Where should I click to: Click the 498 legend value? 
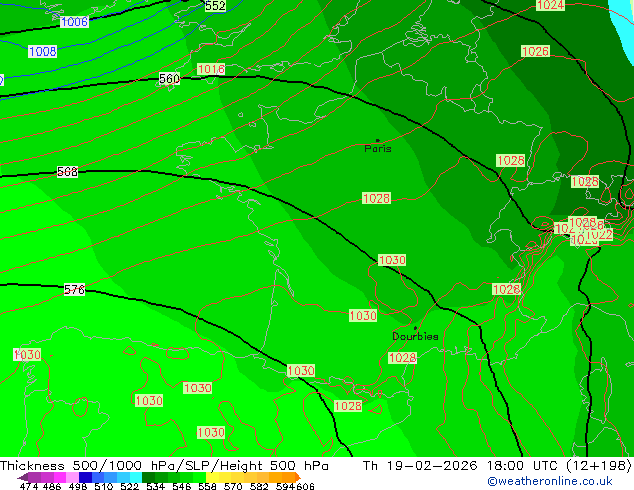point(78,486)
